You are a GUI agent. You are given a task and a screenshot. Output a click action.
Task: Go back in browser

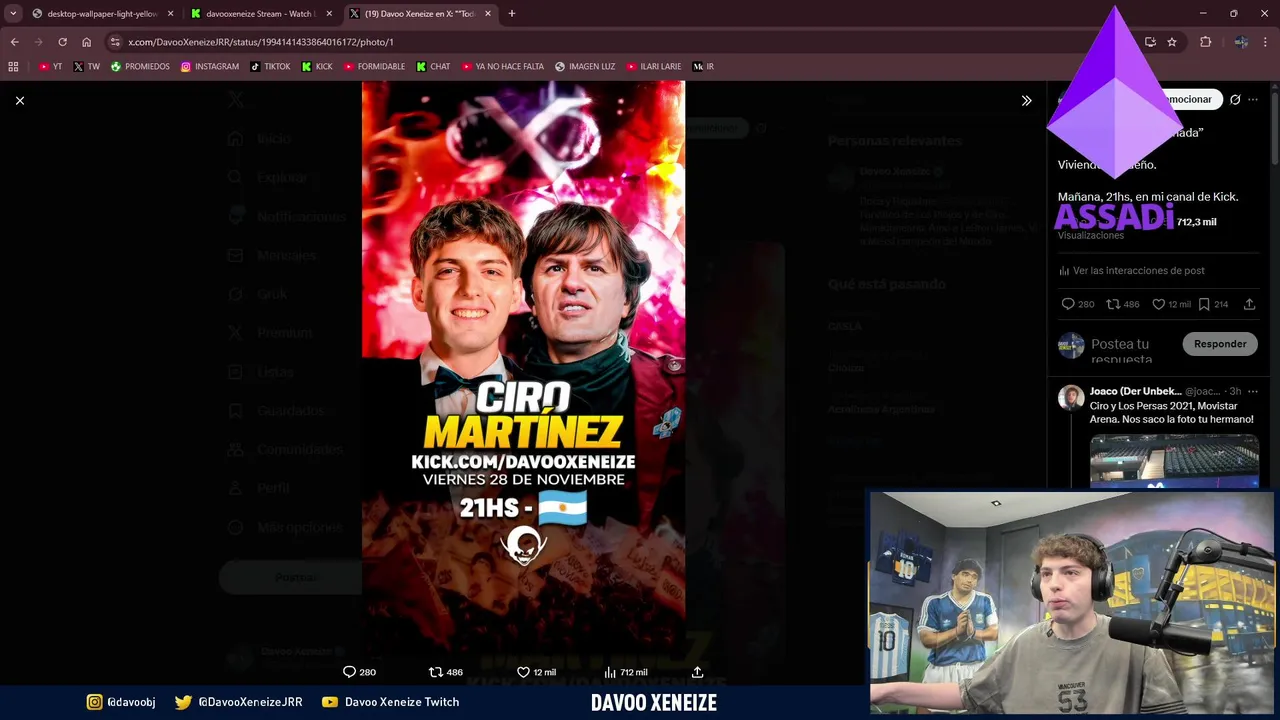click(x=14, y=42)
